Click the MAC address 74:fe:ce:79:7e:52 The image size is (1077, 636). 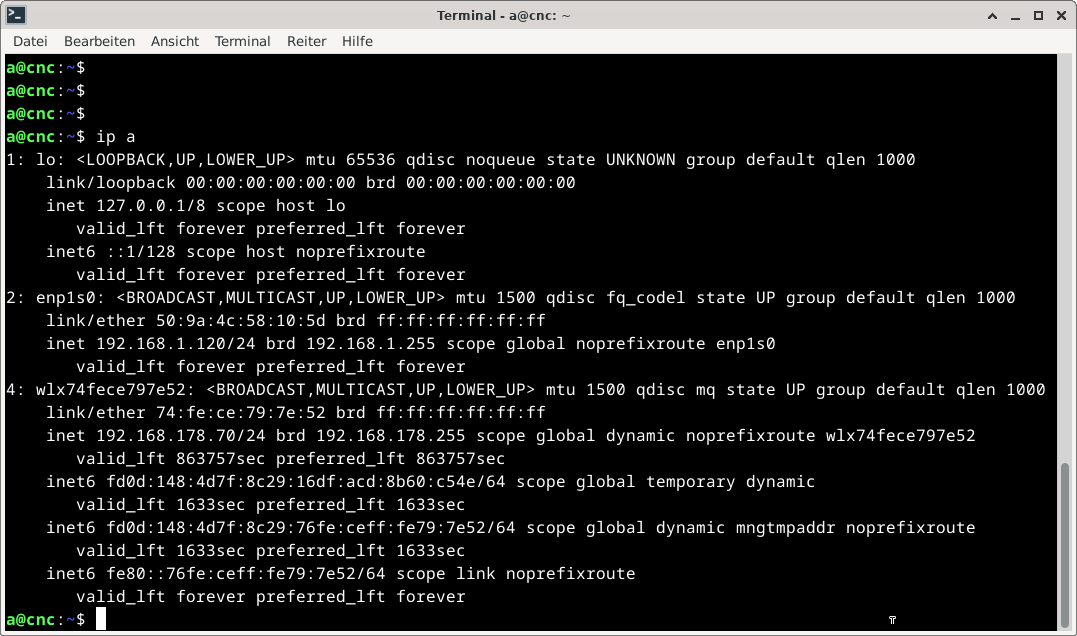coord(240,412)
